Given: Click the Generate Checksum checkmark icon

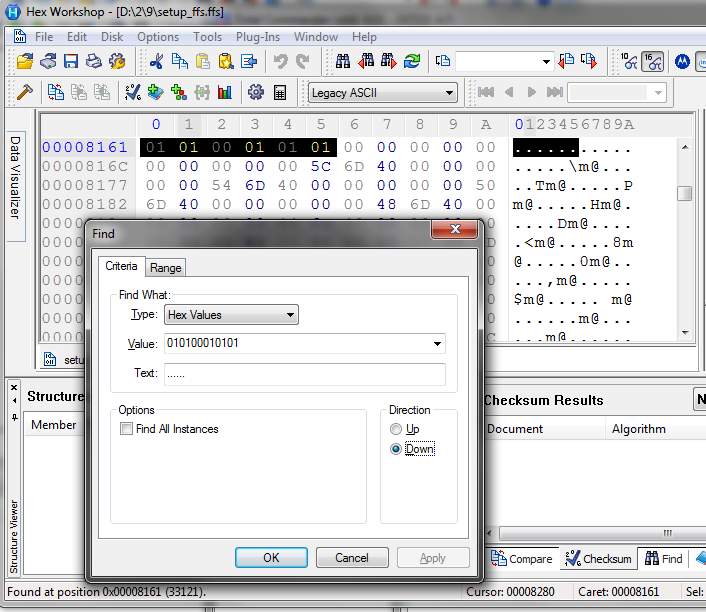Looking at the screenshot, I should pyautogui.click(x=133, y=92).
